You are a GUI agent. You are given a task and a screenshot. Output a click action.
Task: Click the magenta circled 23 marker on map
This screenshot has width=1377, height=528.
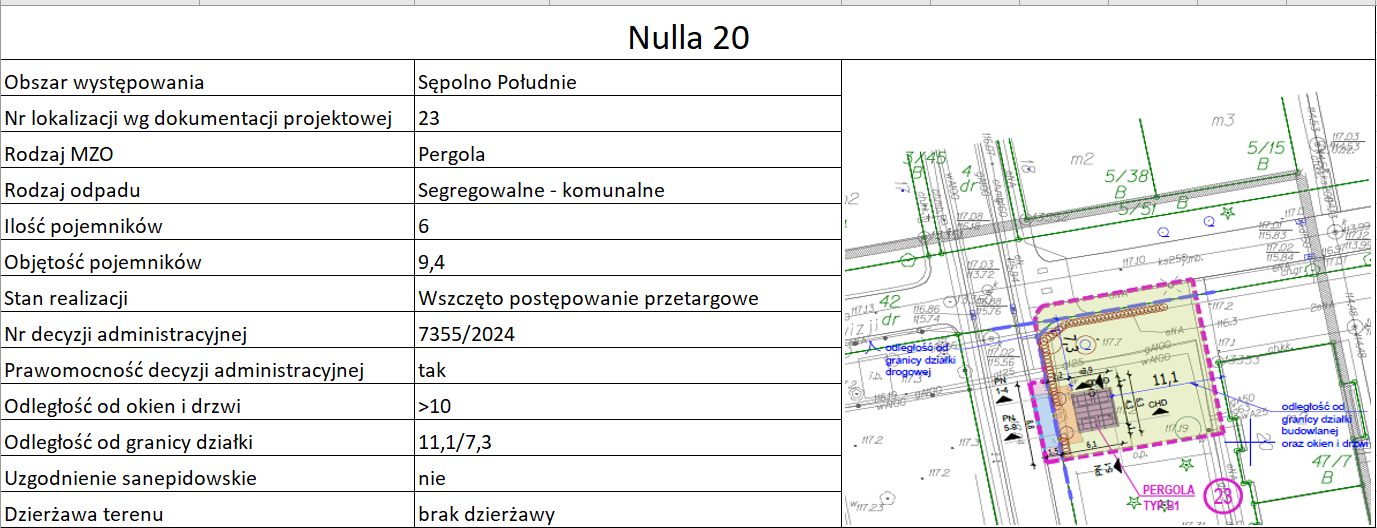tap(1221, 495)
